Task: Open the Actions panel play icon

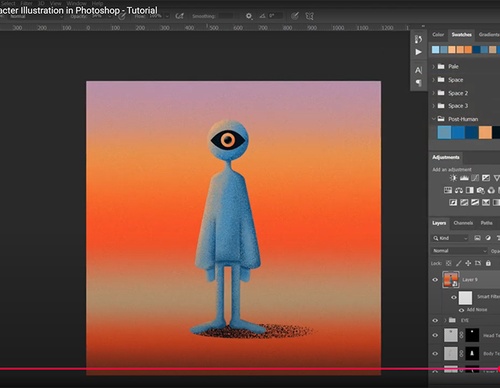Action: click(x=418, y=52)
